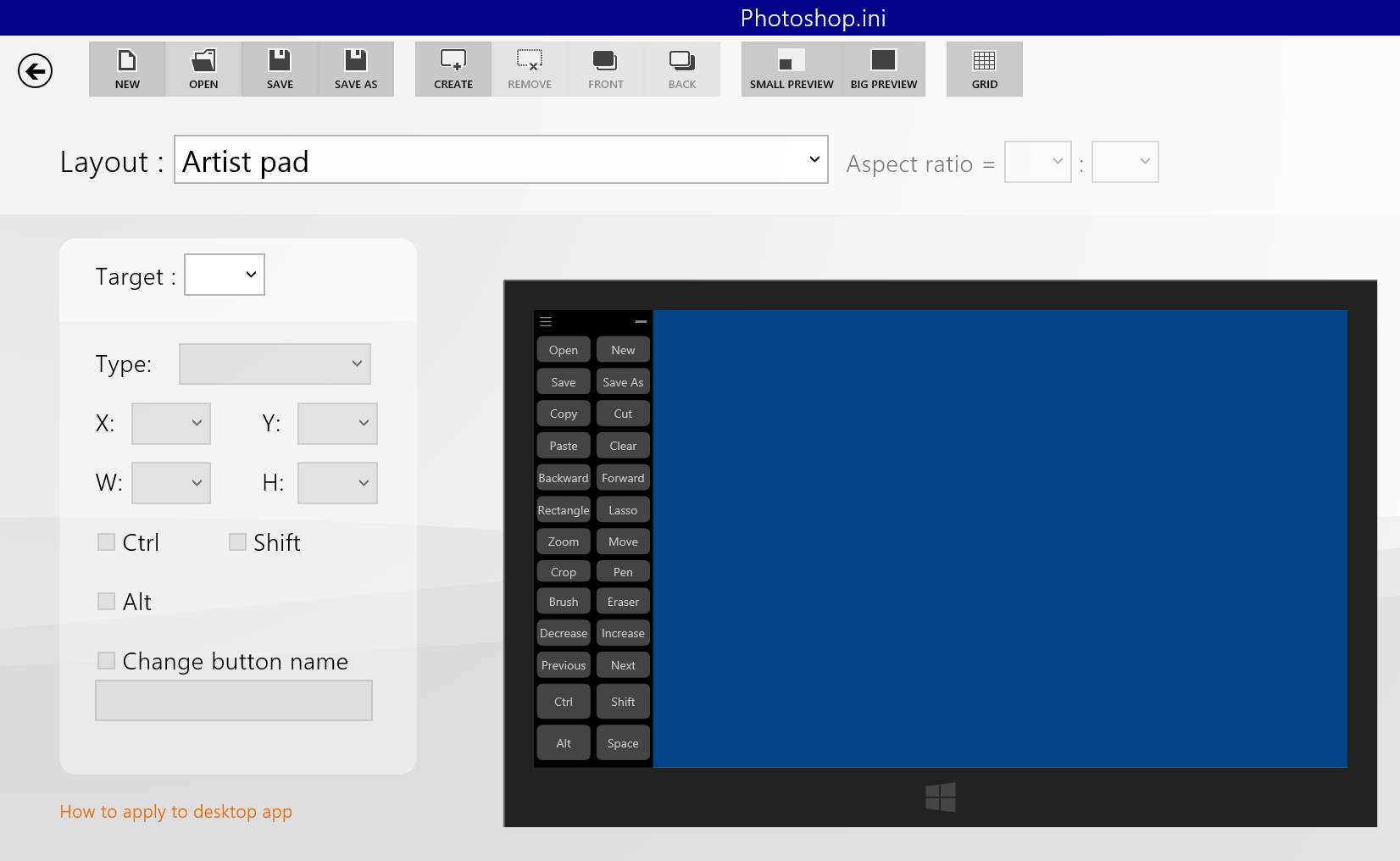1400x861 pixels.
Task: Open the hamburger menu in the pad preview
Action: 546,322
